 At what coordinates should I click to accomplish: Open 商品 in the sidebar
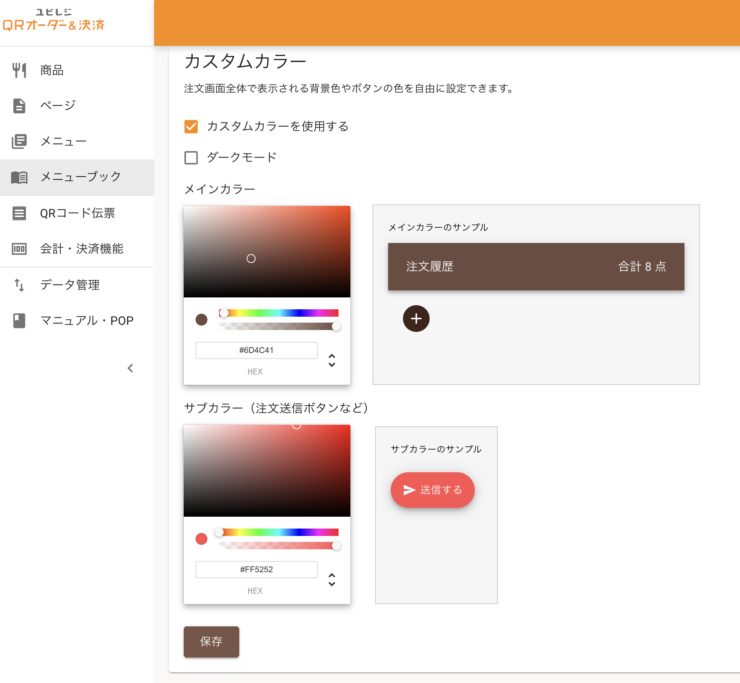click(77, 70)
